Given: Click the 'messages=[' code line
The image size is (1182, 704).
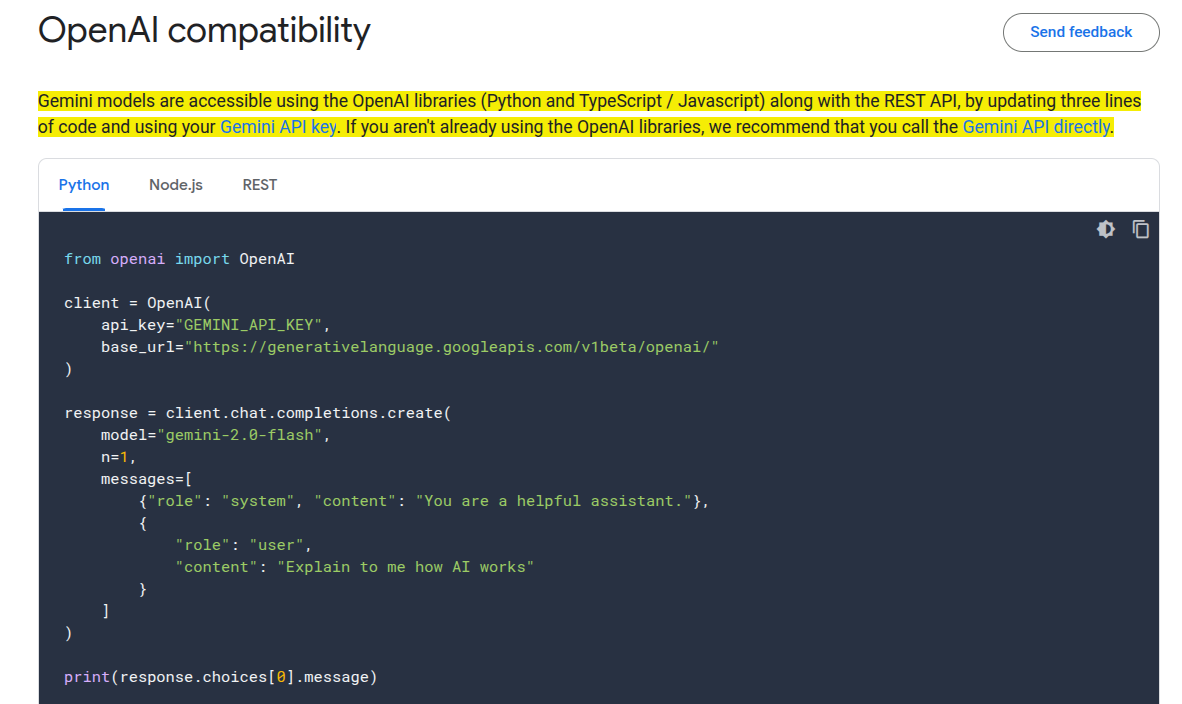Looking at the screenshot, I should (x=146, y=479).
